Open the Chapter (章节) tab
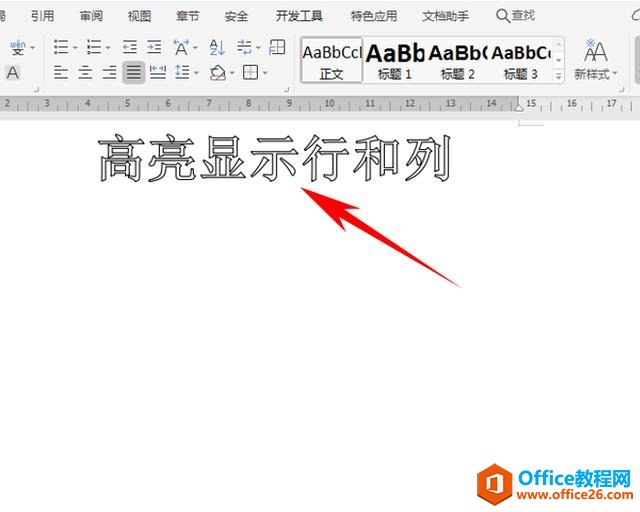Viewport: 640px width, 512px height. (188, 16)
